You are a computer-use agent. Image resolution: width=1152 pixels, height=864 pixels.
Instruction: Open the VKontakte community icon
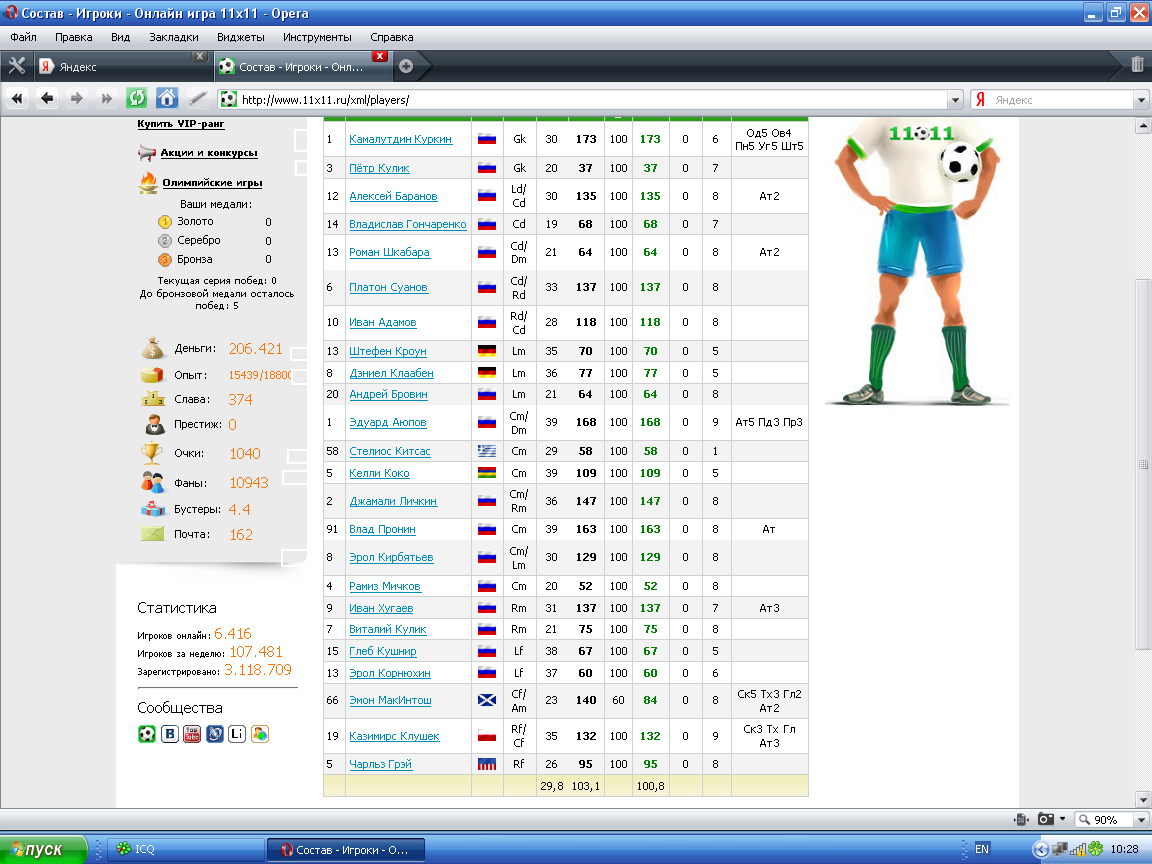(x=170, y=734)
